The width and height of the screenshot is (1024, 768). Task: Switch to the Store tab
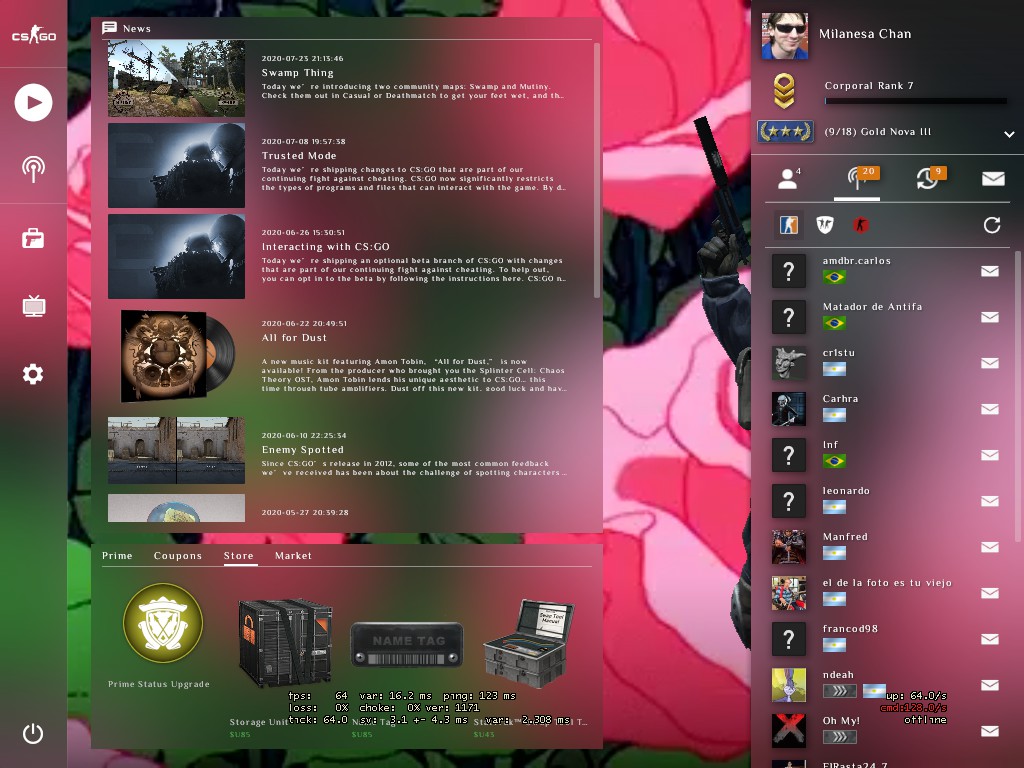(x=238, y=556)
